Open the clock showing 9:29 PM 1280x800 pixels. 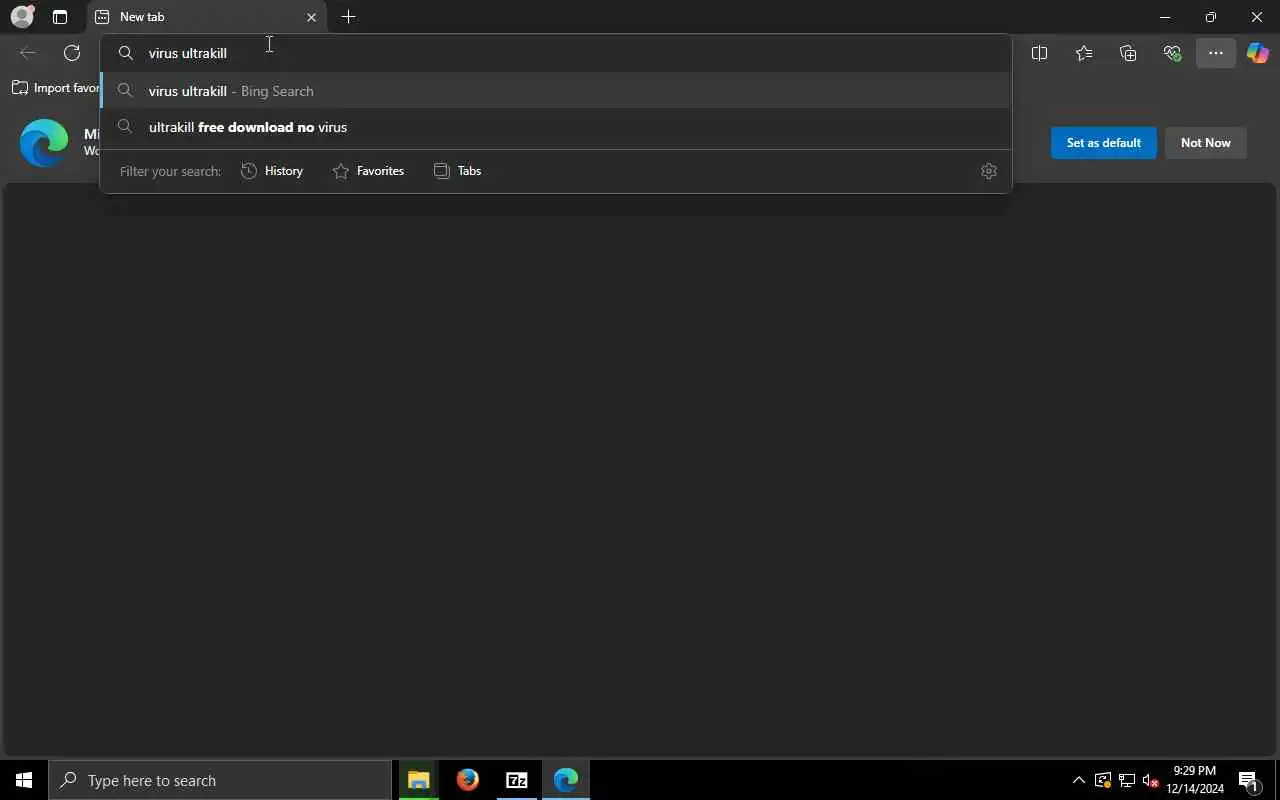1195,780
